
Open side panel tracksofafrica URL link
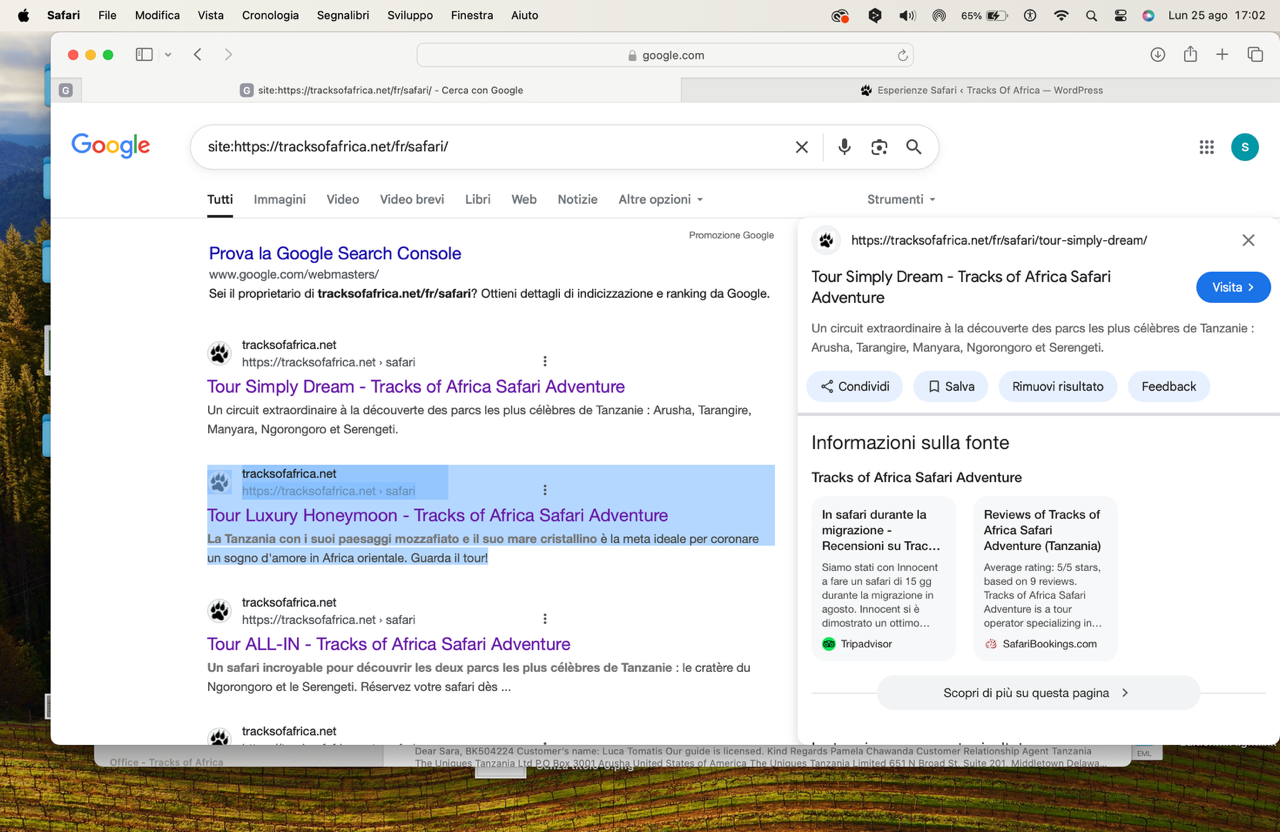tap(999, 240)
